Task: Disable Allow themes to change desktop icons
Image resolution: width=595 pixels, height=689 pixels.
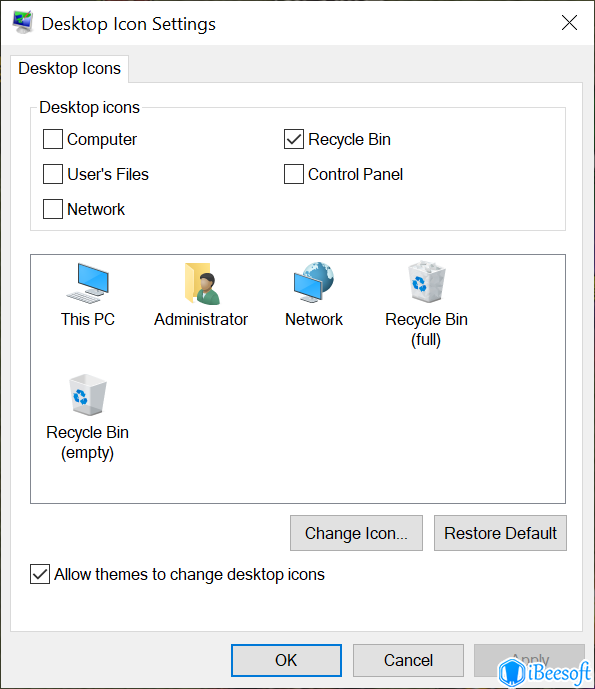Action: (40, 574)
